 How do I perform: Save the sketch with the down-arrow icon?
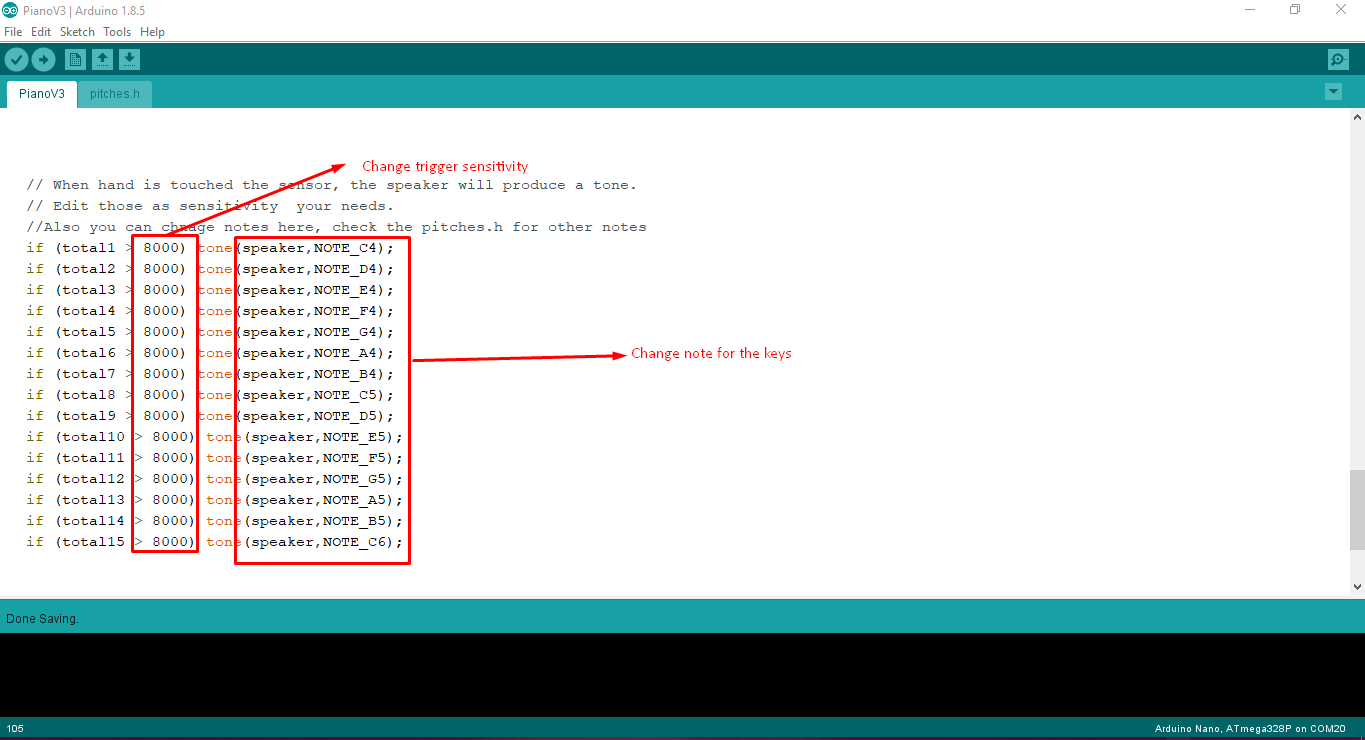coord(129,60)
